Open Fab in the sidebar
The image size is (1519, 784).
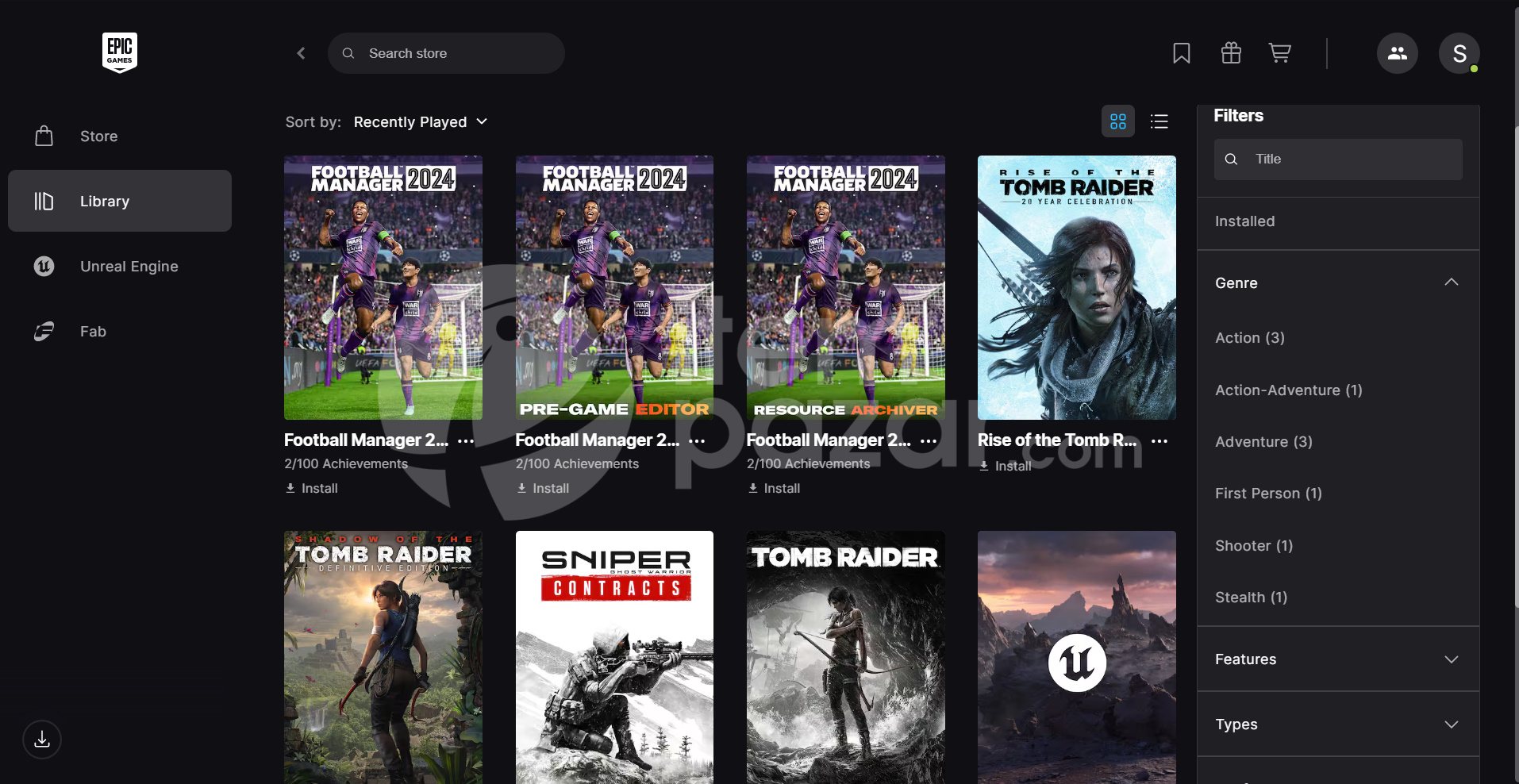click(x=120, y=331)
